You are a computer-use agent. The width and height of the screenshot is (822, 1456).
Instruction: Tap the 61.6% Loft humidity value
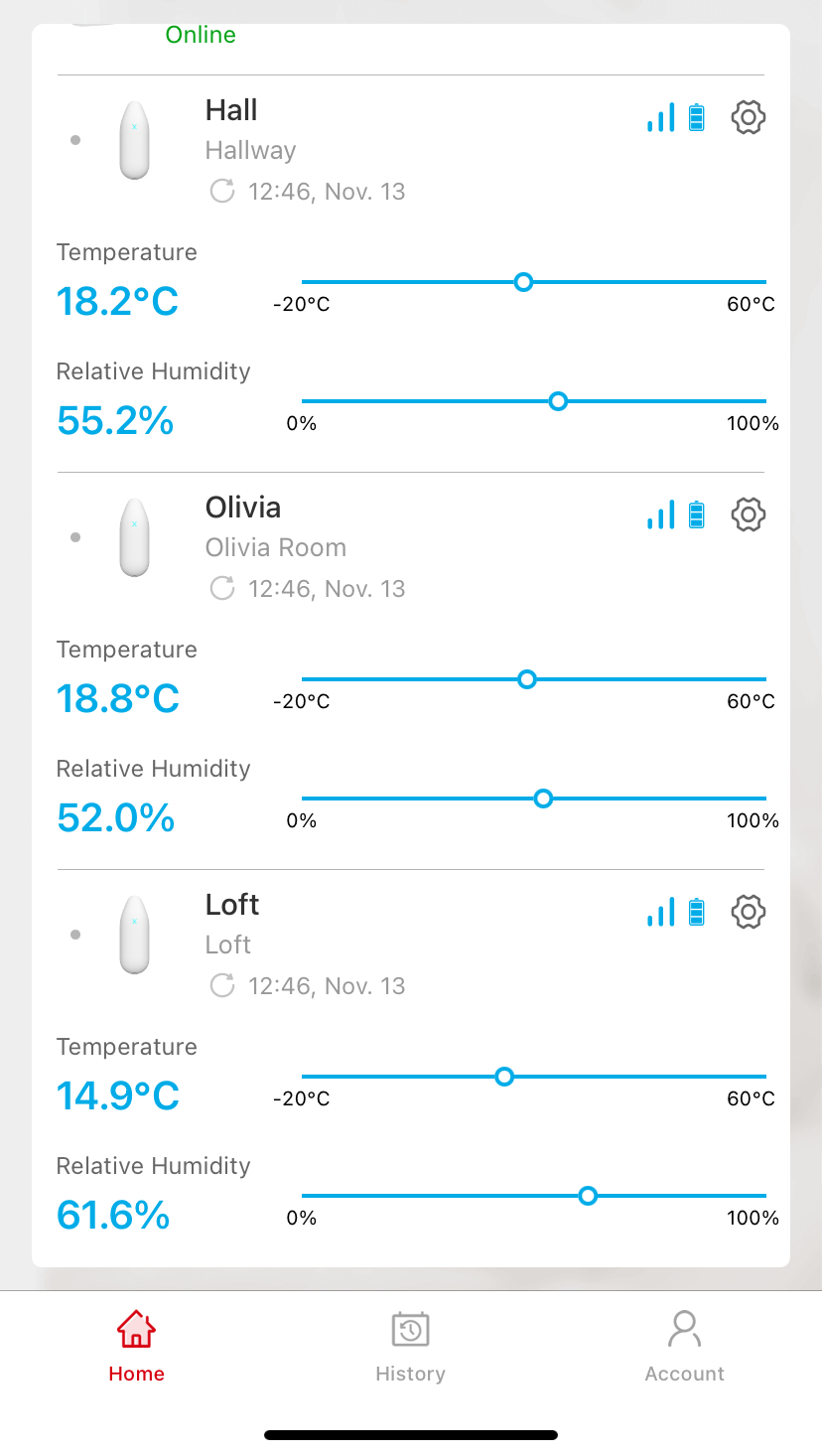pyautogui.click(x=113, y=1215)
